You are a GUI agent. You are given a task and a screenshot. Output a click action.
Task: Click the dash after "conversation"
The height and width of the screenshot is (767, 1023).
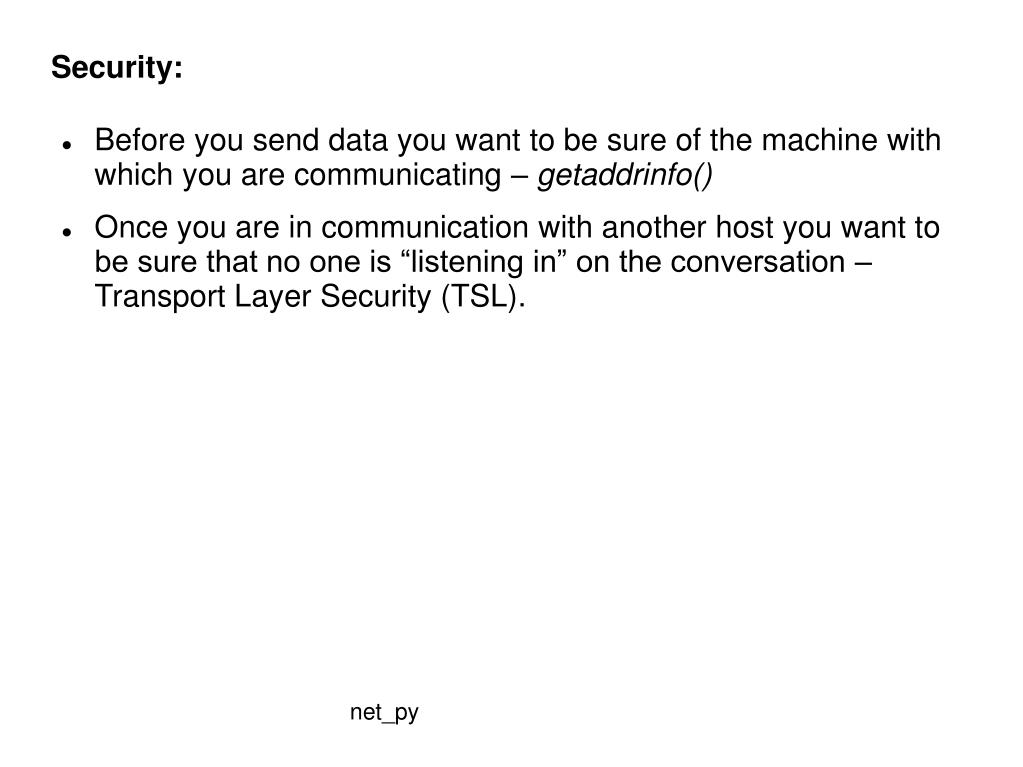click(863, 263)
